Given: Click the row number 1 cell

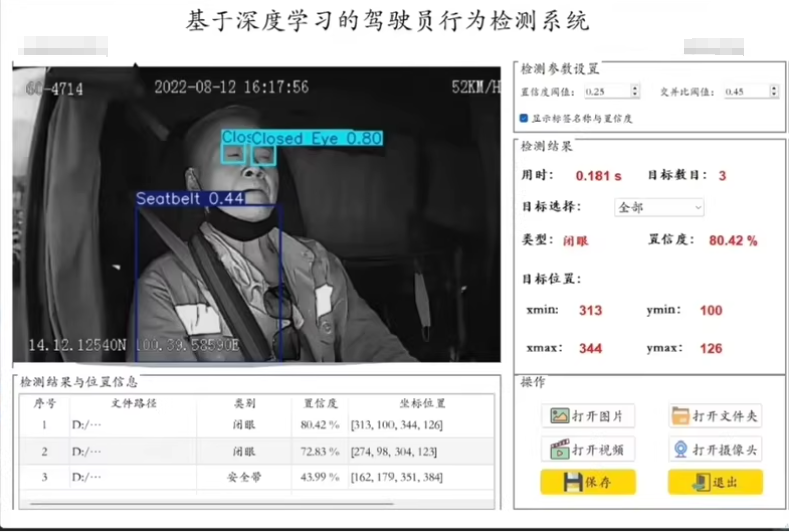Looking at the screenshot, I should (x=44, y=425).
